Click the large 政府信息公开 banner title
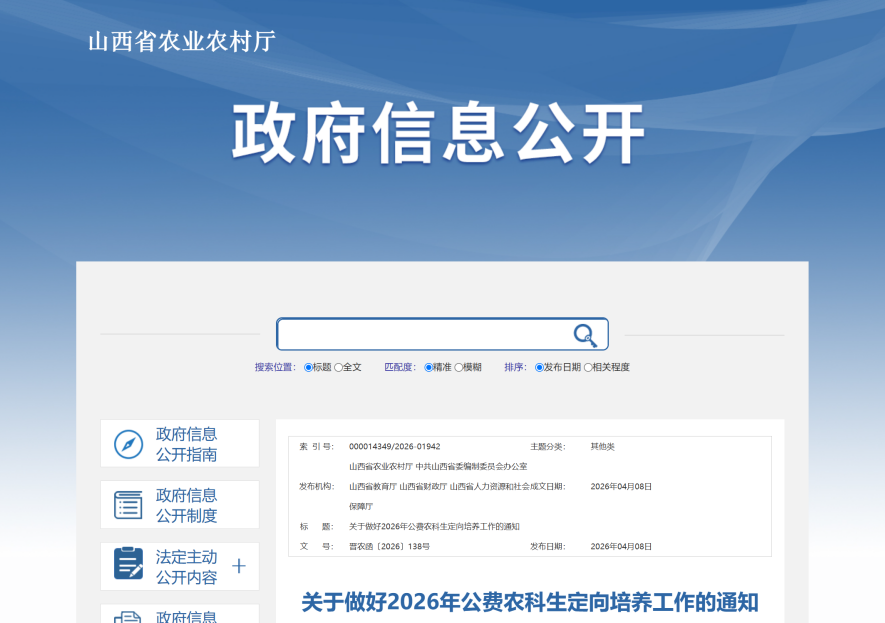This screenshot has height=623, width=885. point(439,133)
